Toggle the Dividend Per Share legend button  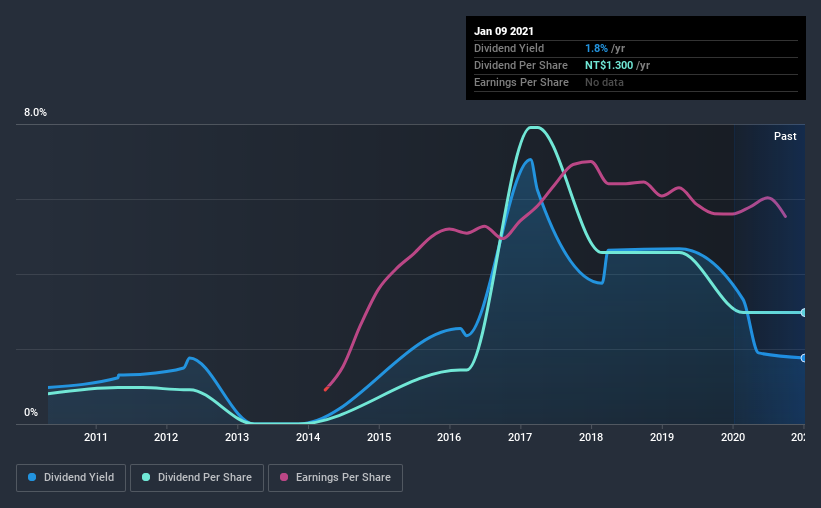pos(197,478)
